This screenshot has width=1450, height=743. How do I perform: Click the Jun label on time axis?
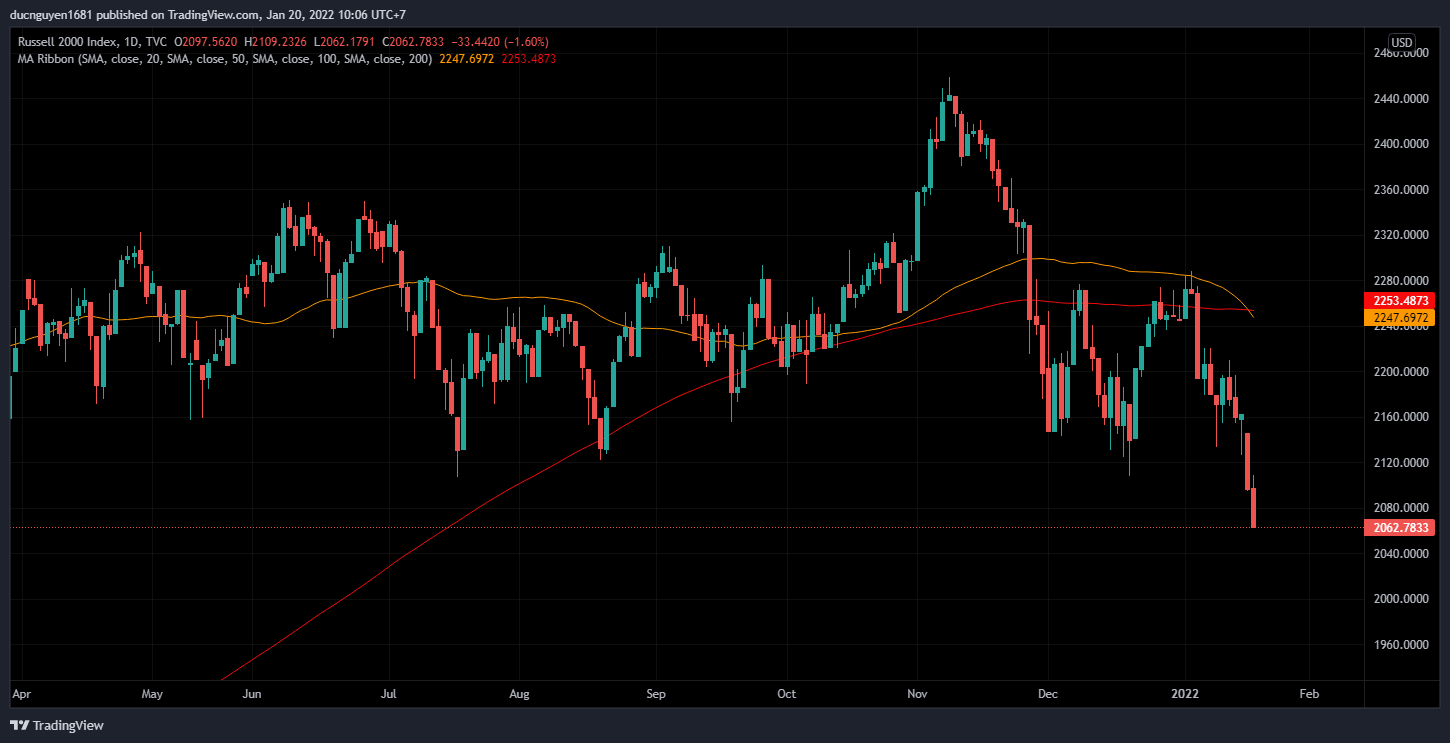coord(253,693)
